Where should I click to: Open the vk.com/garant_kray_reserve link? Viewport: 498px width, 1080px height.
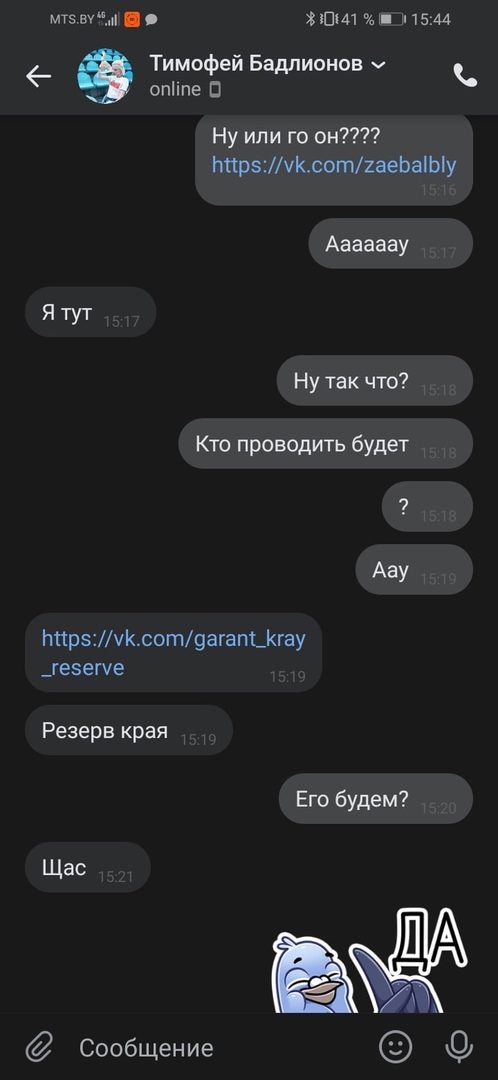tap(173, 652)
